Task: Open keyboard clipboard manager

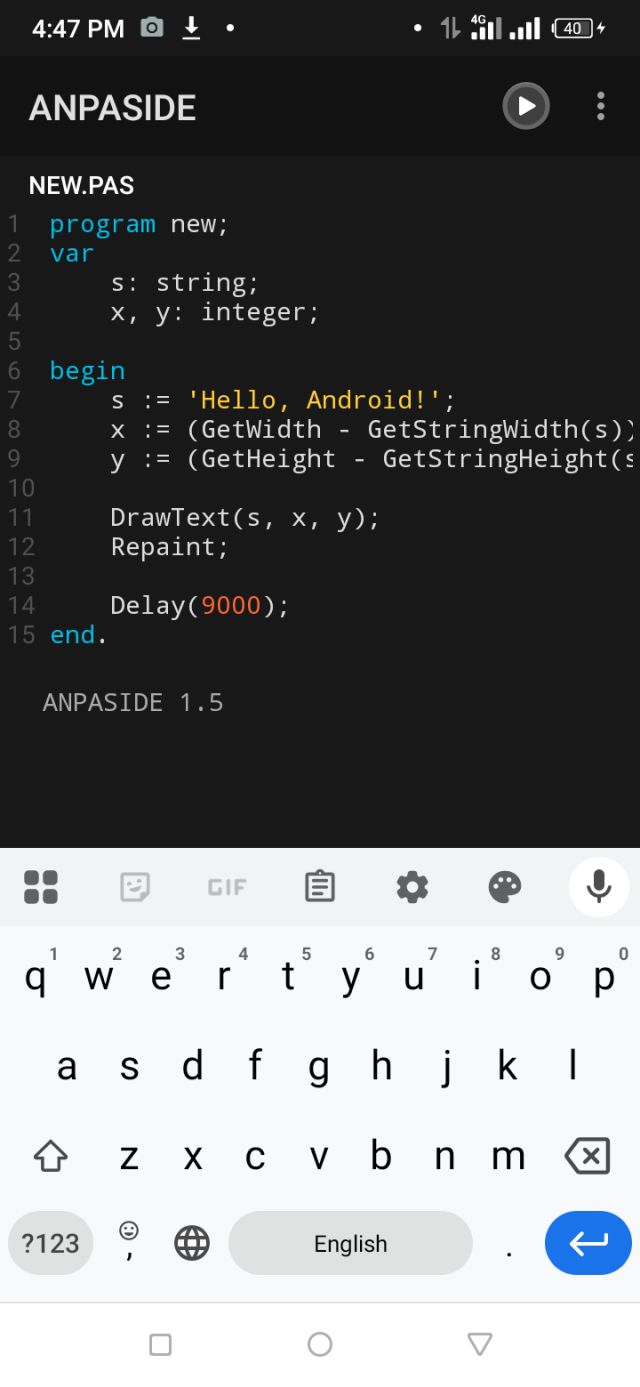Action: (x=320, y=887)
